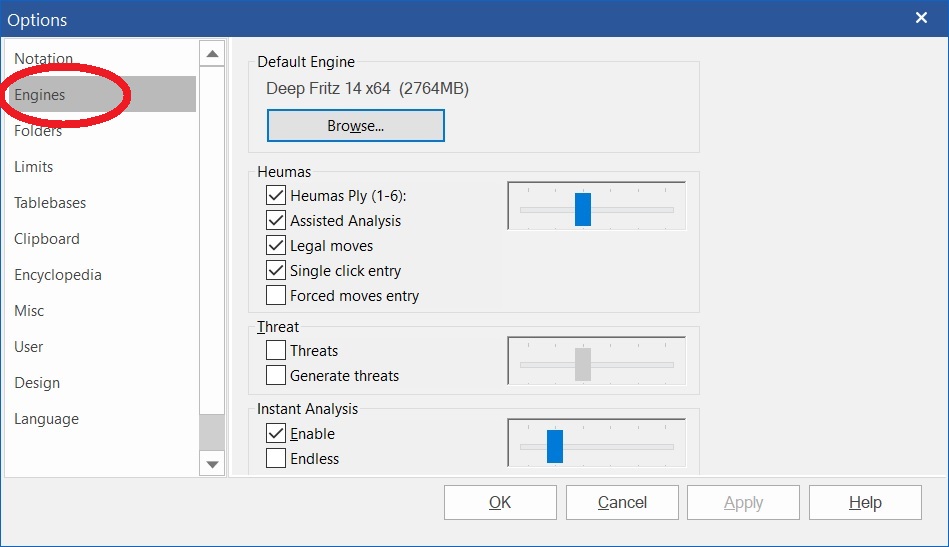
Task: Go to the Design category
Action: coord(37,383)
